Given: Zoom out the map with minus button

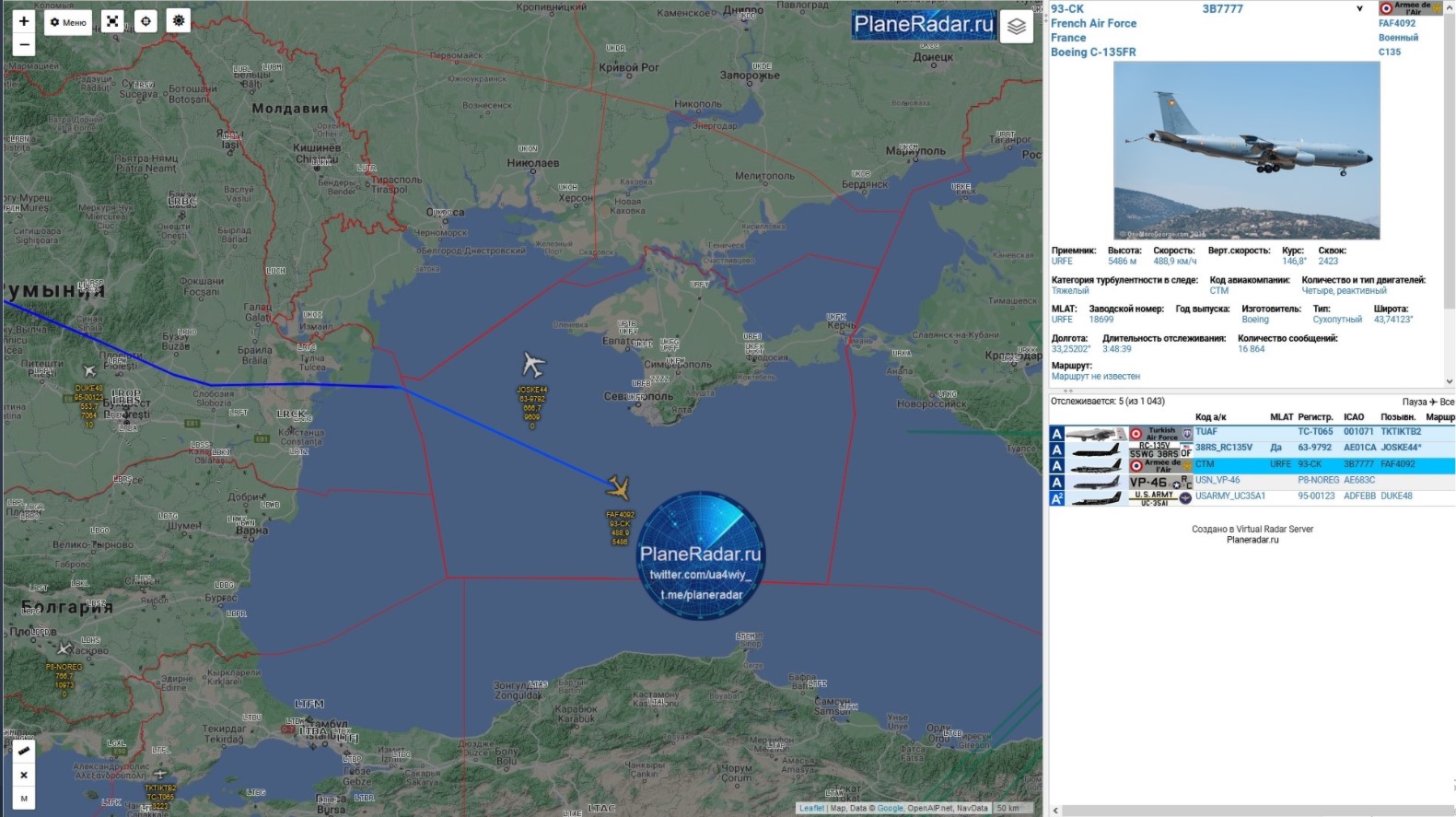Looking at the screenshot, I should (24, 44).
